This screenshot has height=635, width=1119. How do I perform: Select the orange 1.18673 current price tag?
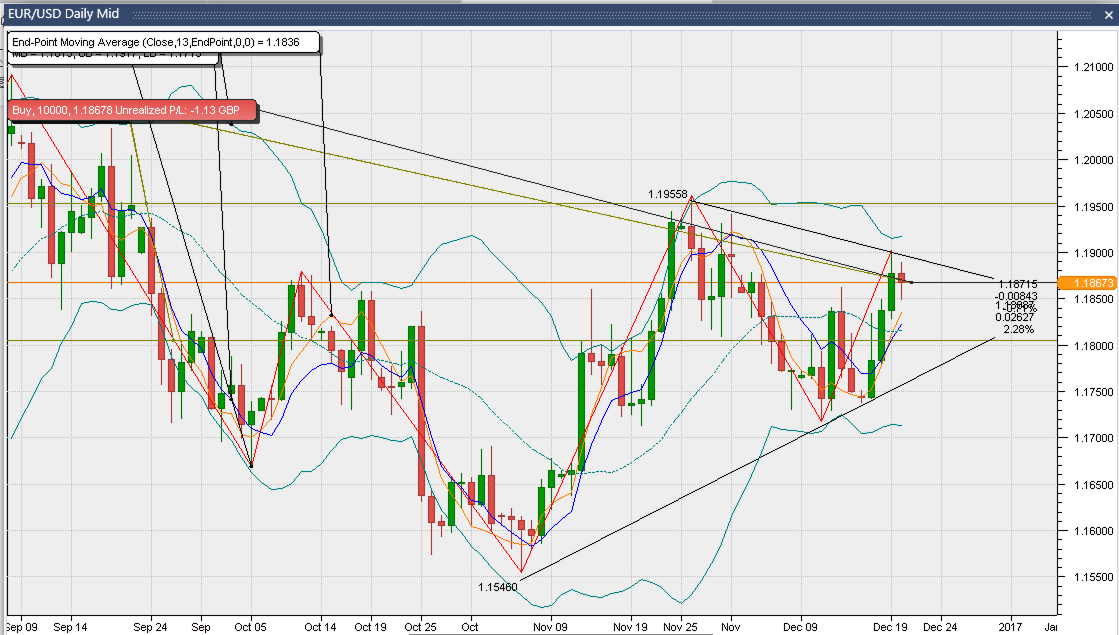pyautogui.click(x=1088, y=283)
